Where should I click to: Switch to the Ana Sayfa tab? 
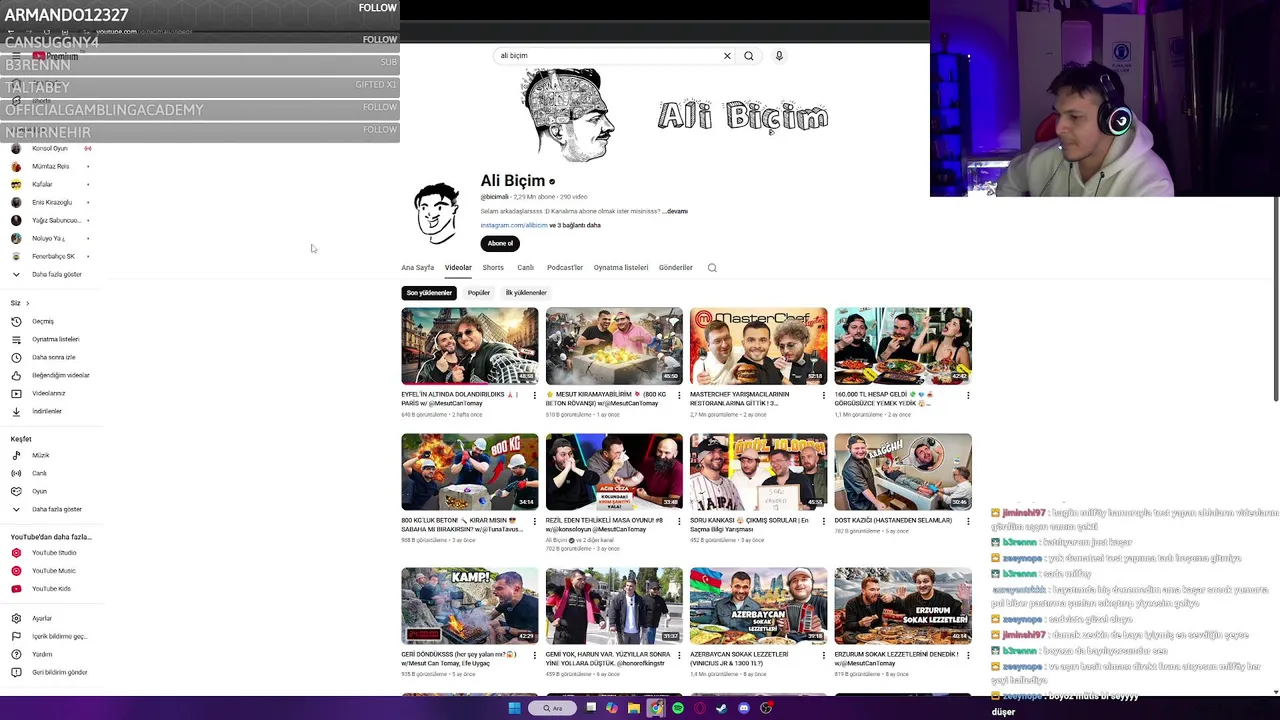[418, 268]
